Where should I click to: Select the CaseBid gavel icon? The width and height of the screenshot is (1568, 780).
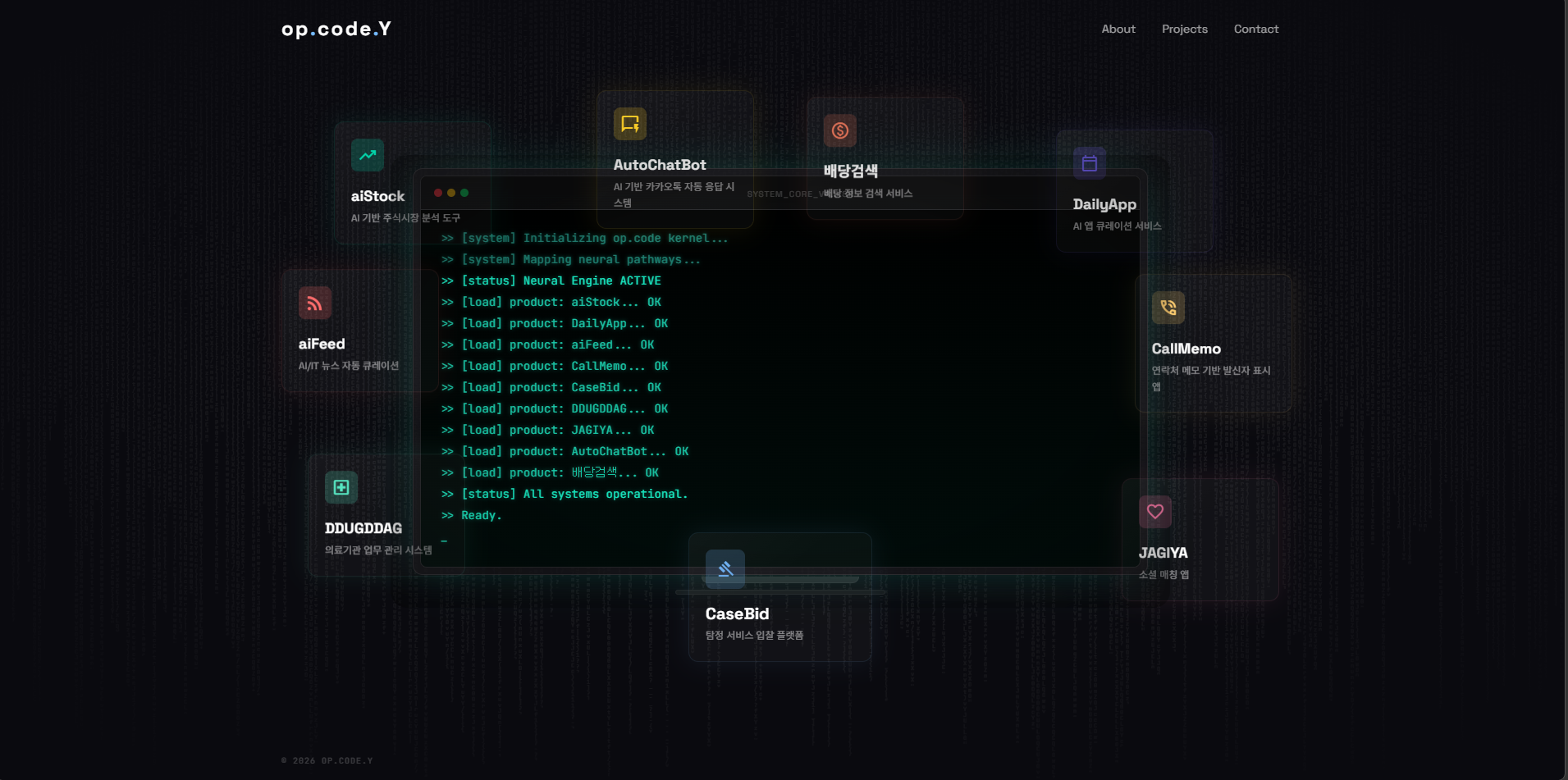pyautogui.click(x=725, y=568)
